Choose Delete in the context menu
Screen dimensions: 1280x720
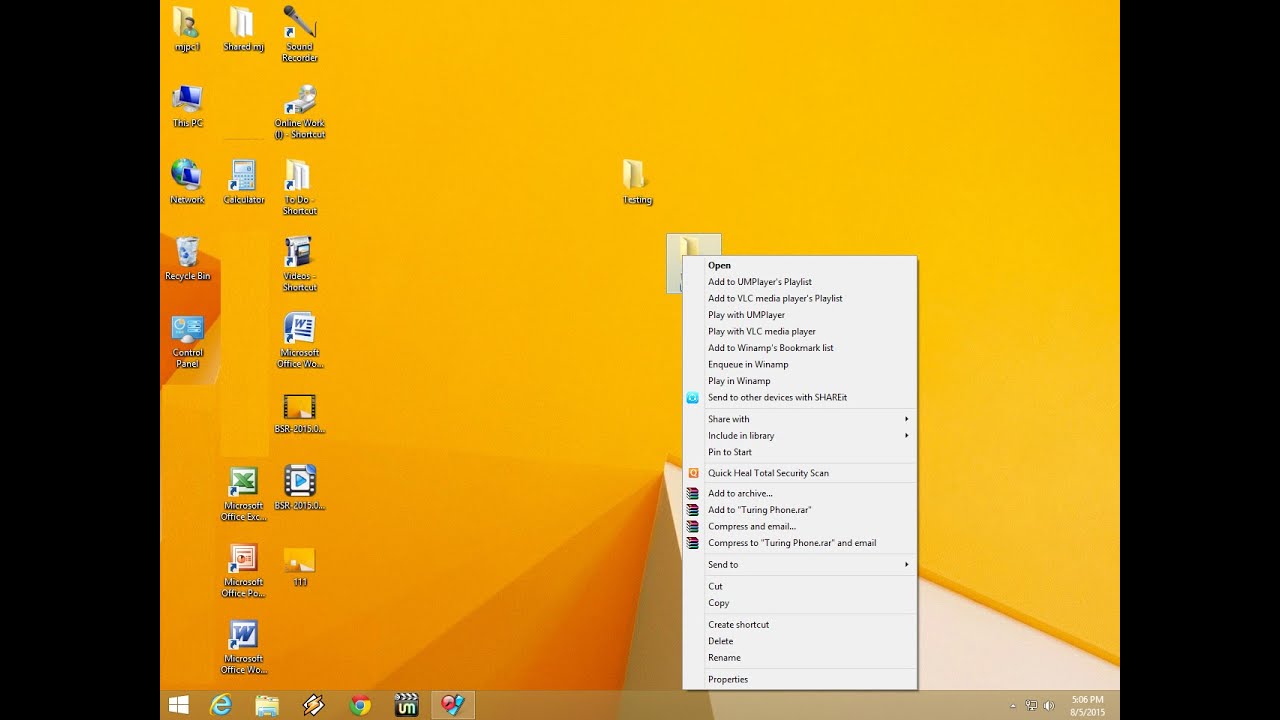tap(799, 641)
